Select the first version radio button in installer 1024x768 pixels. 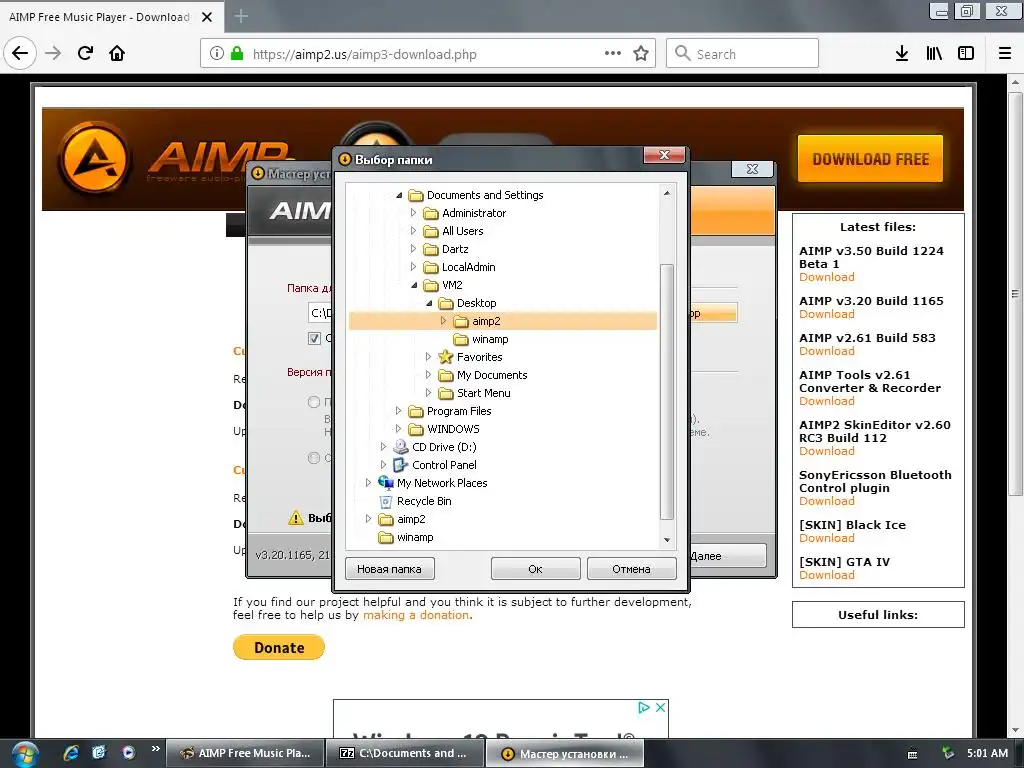pos(314,402)
